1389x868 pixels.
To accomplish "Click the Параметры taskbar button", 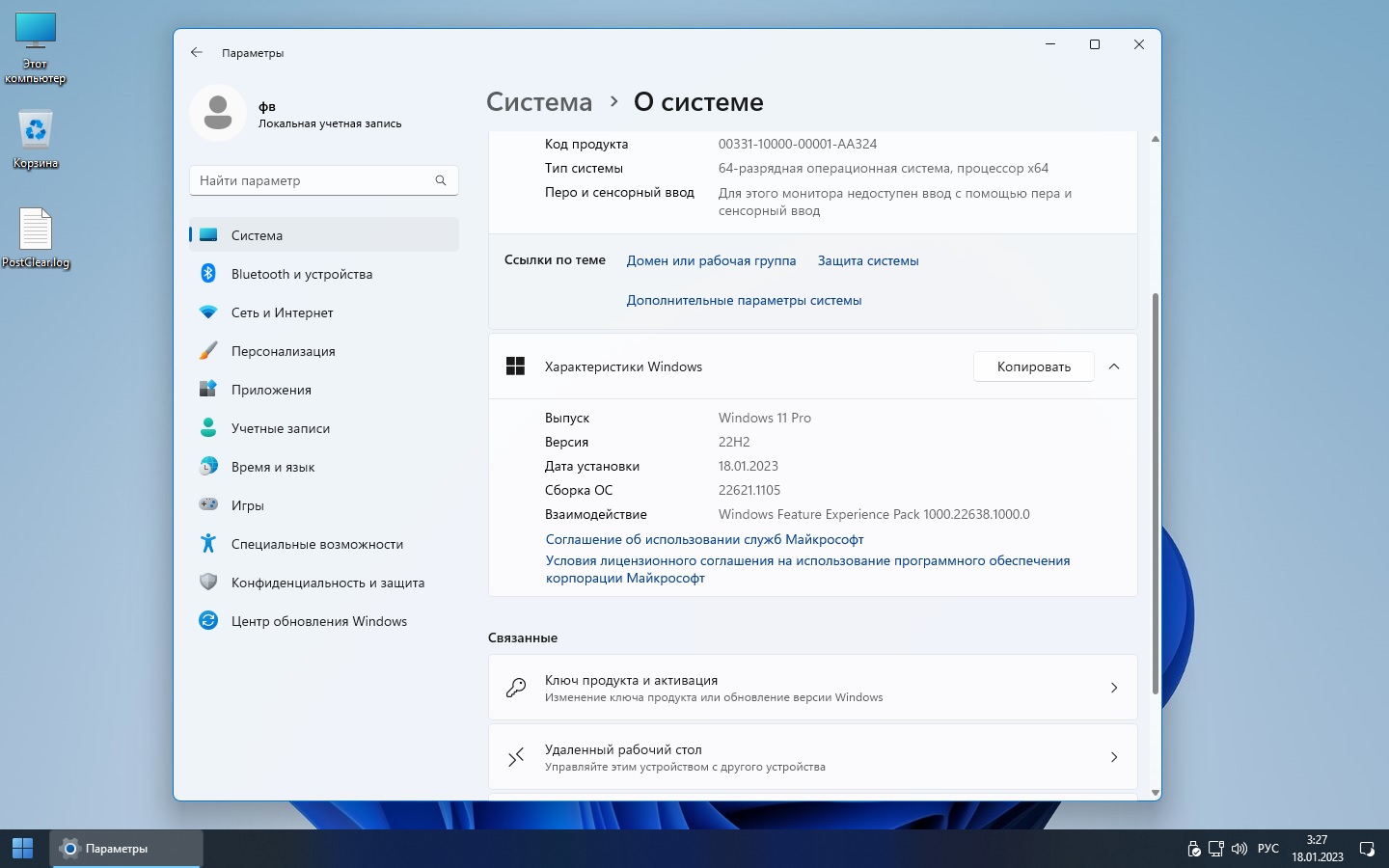I will coord(126,849).
